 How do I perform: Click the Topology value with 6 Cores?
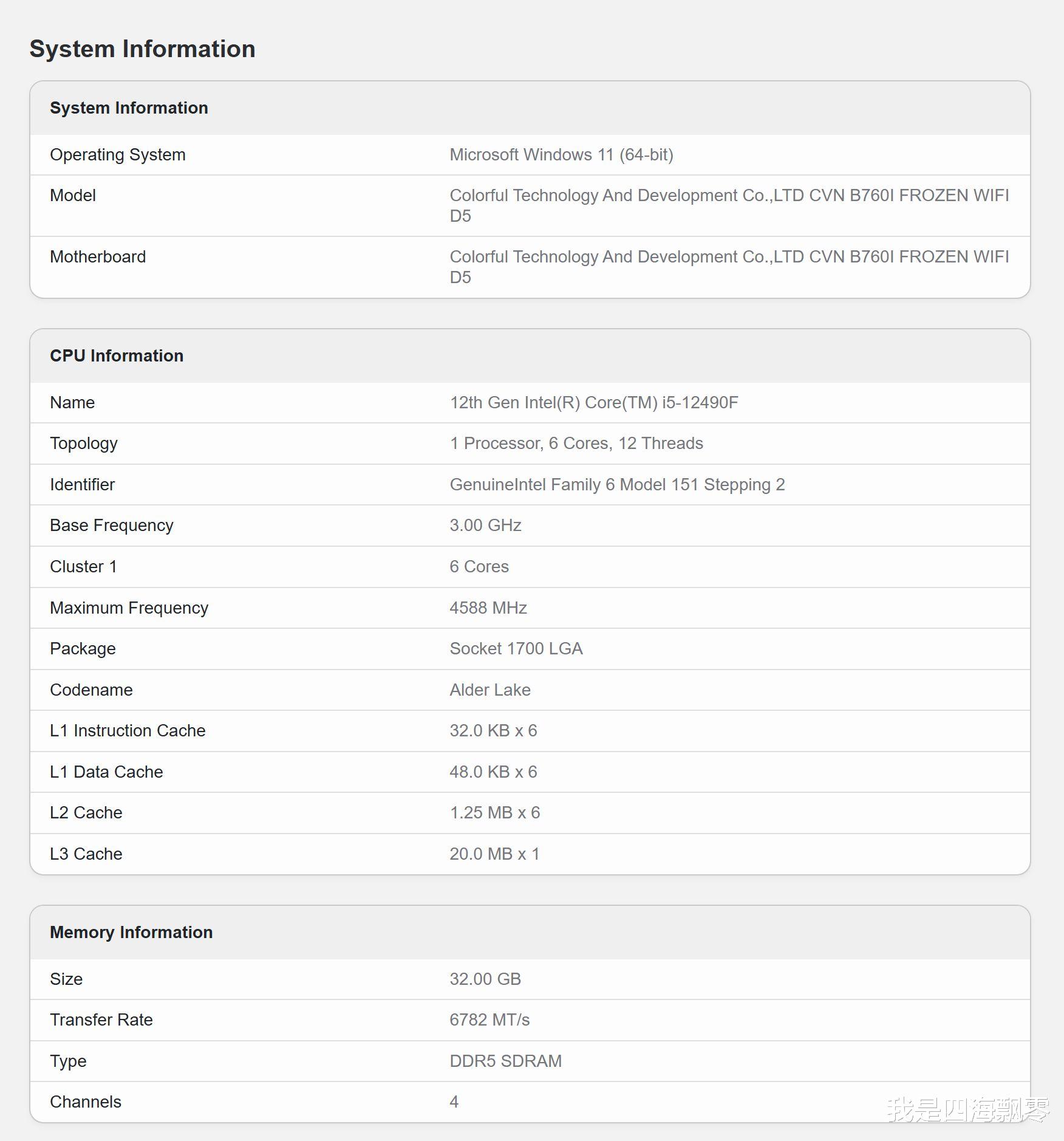(576, 444)
